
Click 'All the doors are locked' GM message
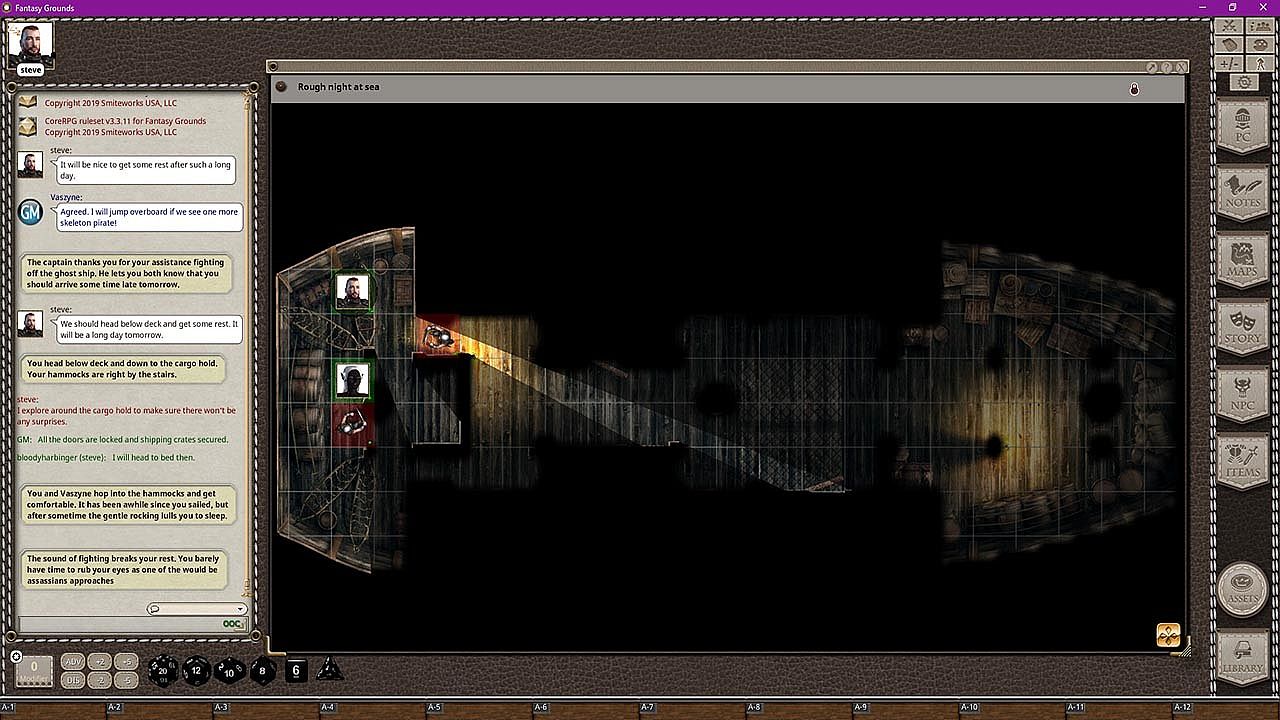point(132,439)
